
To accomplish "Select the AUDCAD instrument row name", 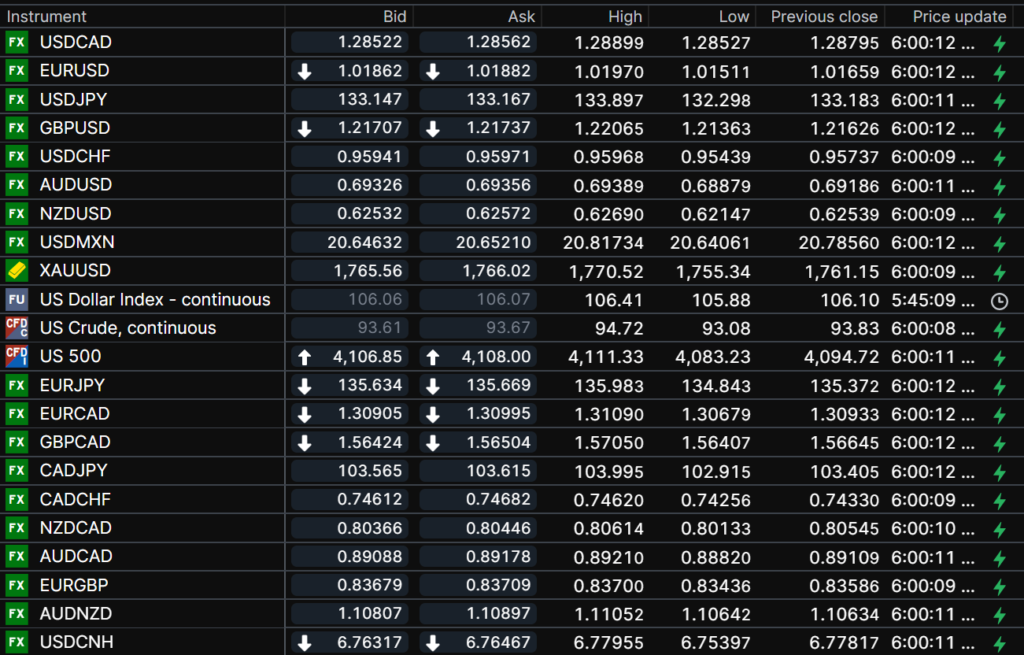I will (x=76, y=556).
